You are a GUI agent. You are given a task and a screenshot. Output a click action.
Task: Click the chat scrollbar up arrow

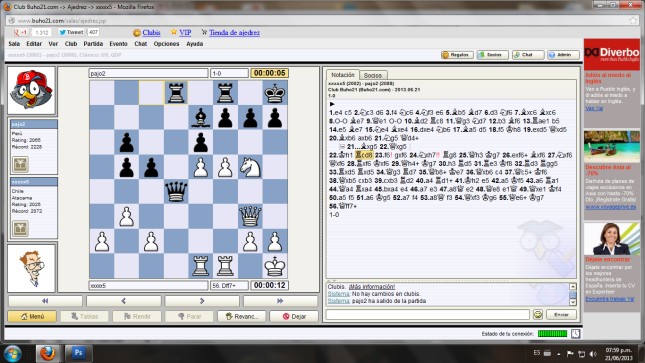point(573,286)
